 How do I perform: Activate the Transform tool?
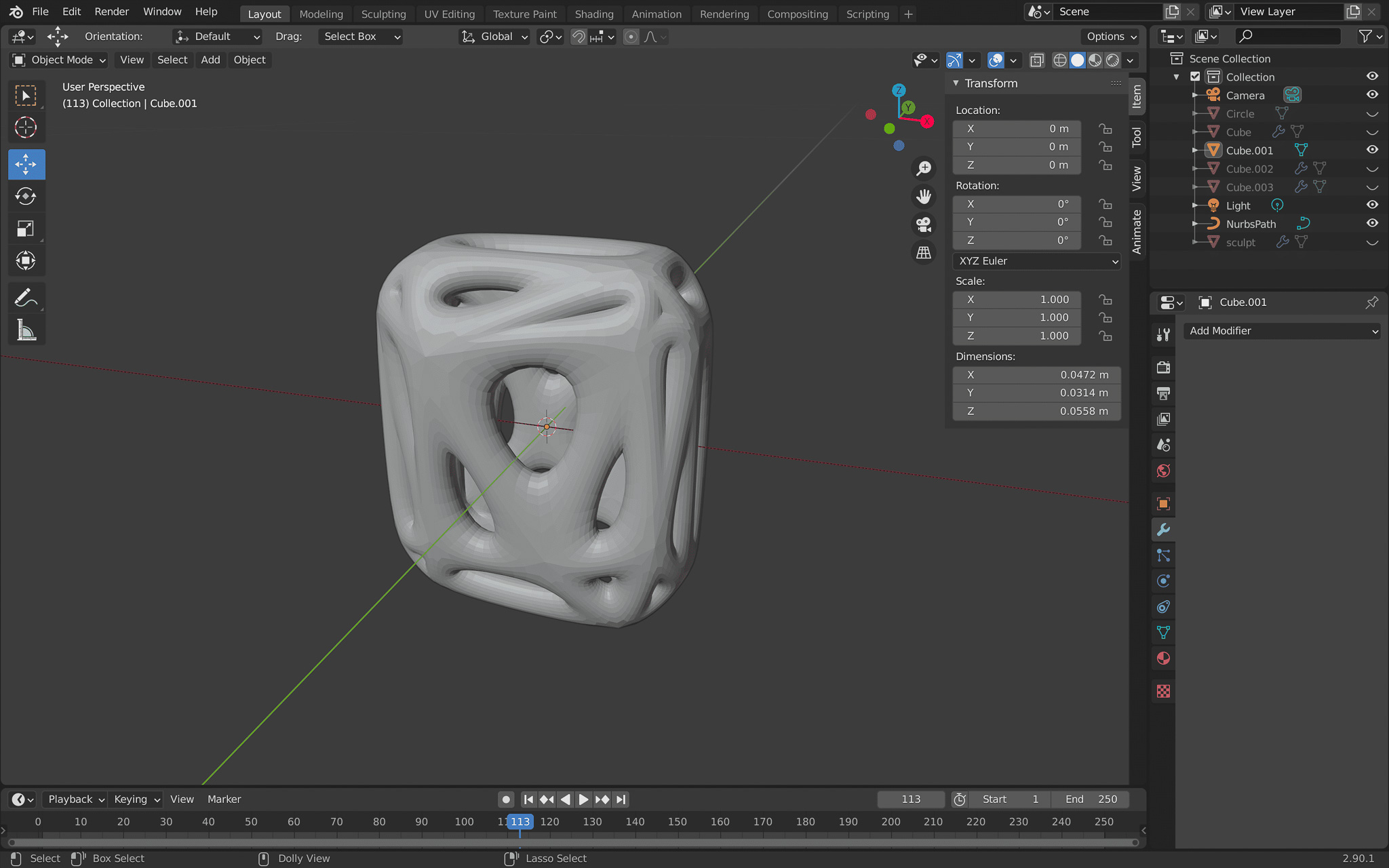point(26,260)
